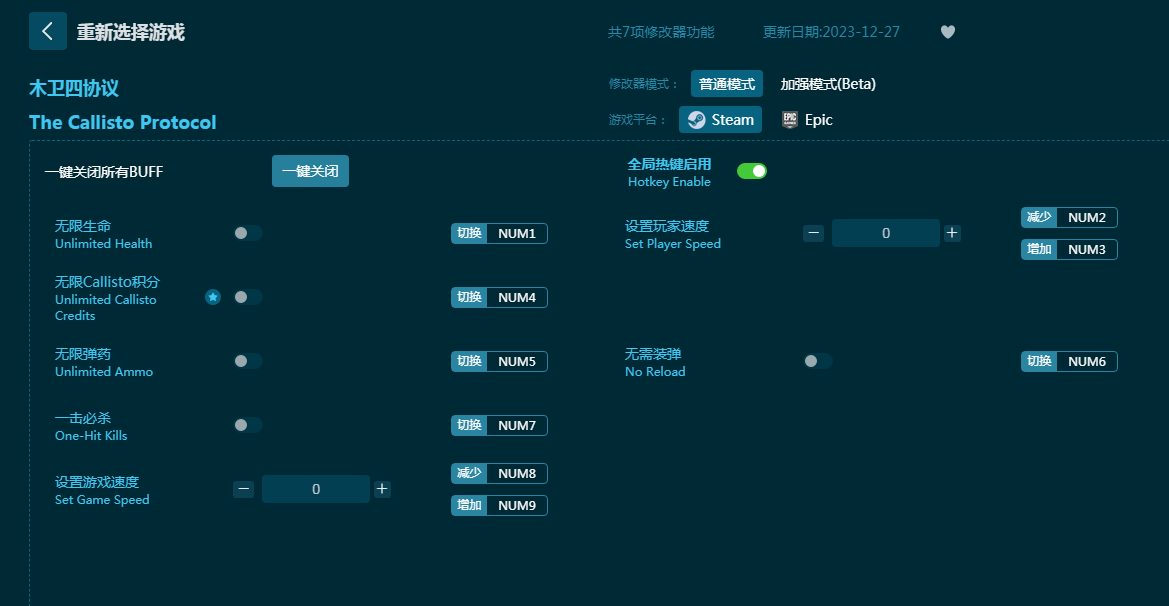Click NUM8 decrease hotkey for game speed

(x=500, y=473)
